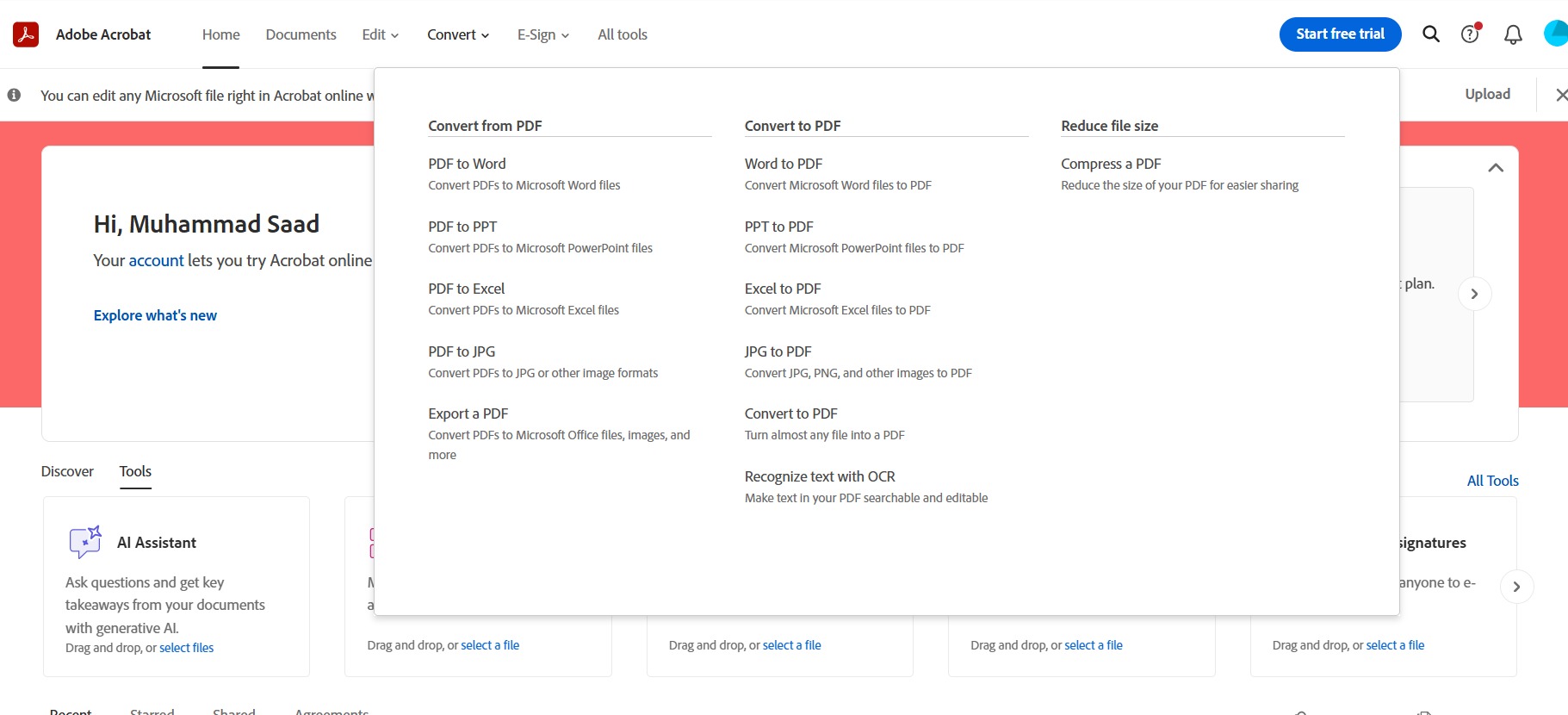Expand the Edit dropdown menu
The width and height of the screenshot is (1568, 715).
click(x=381, y=34)
